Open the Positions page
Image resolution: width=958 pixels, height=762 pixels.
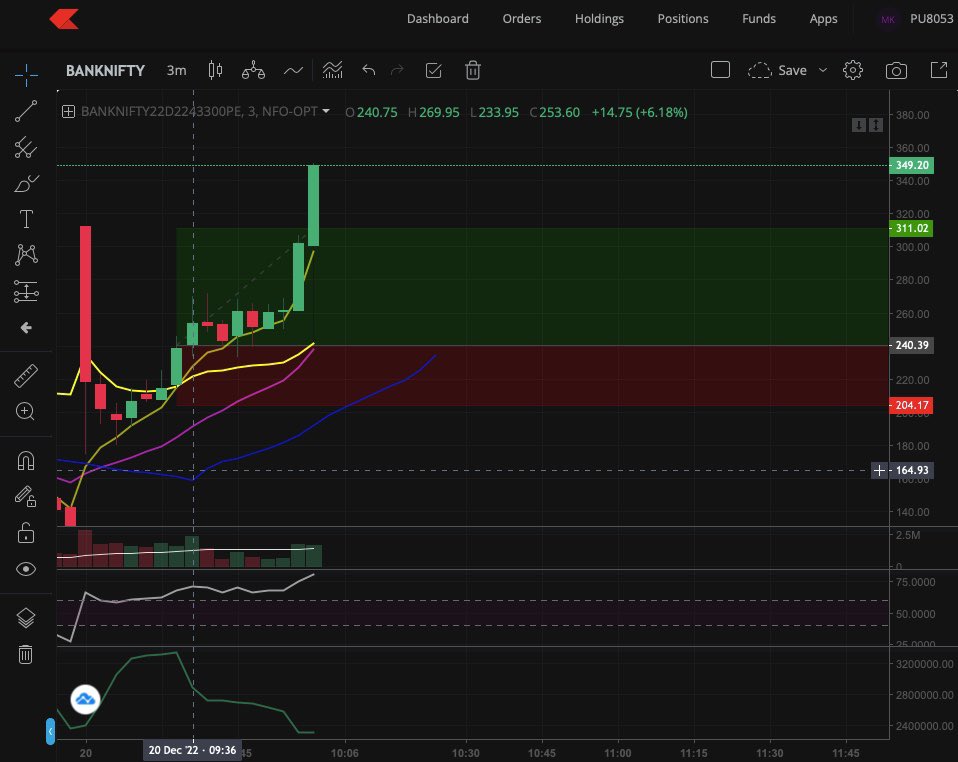click(x=683, y=19)
